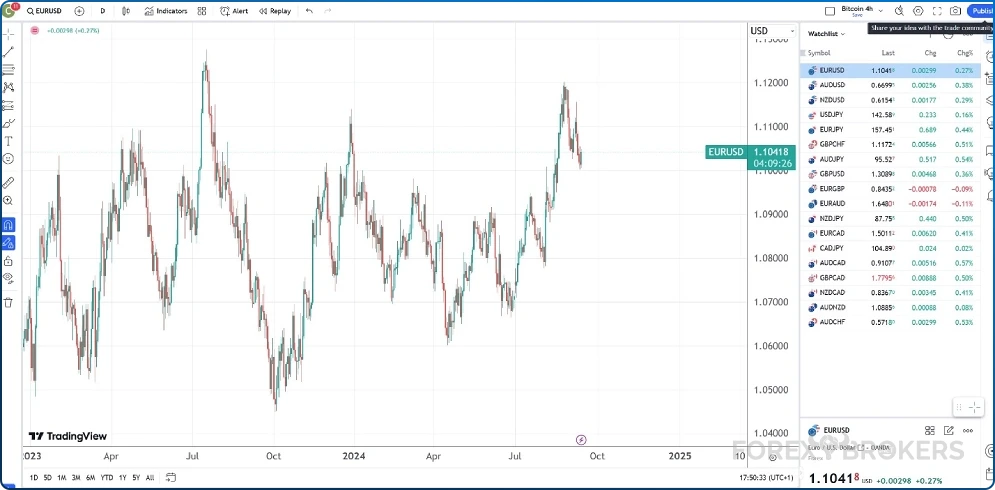Click the Publish button

point(981,11)
